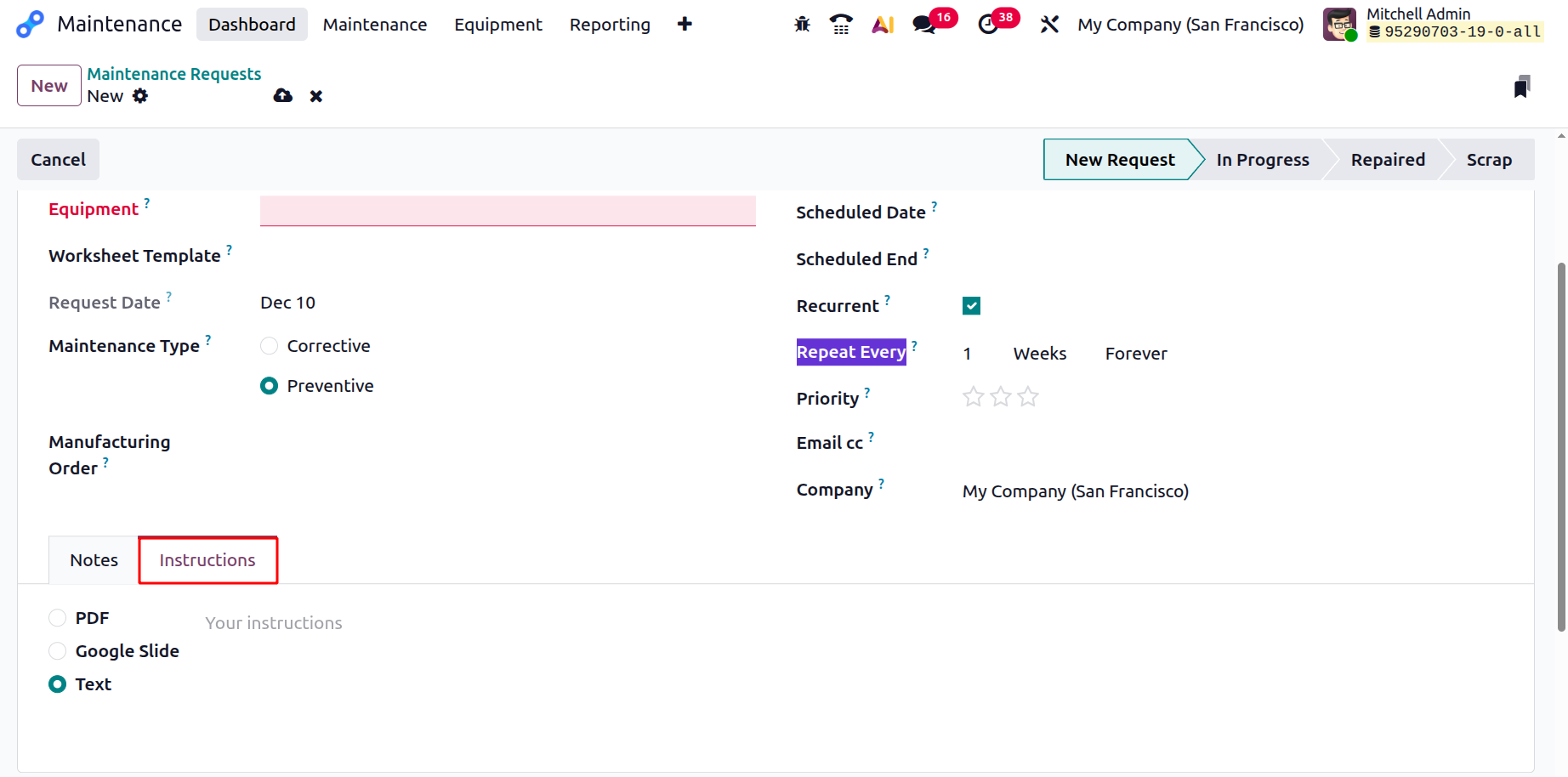The height and width of the screenshot is (777, 1568).
Task: Open the AI assistant icon
Action: pyautogui.click(x=883, y=25)
